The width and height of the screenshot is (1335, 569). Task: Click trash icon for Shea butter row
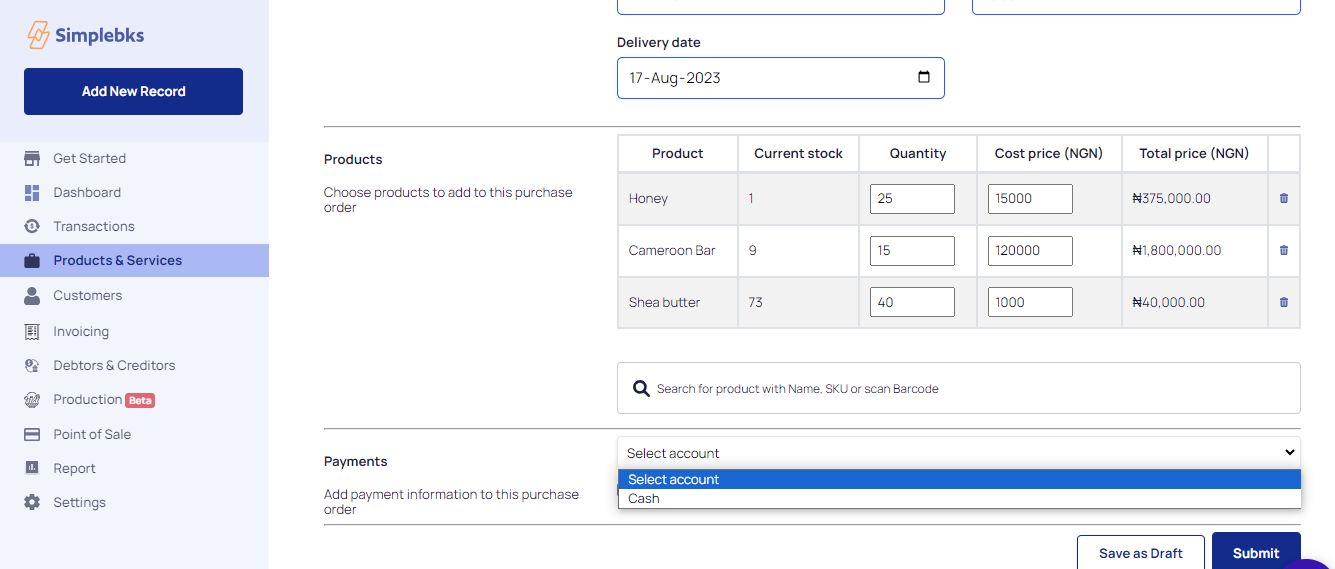click(x=1284, y=302)
